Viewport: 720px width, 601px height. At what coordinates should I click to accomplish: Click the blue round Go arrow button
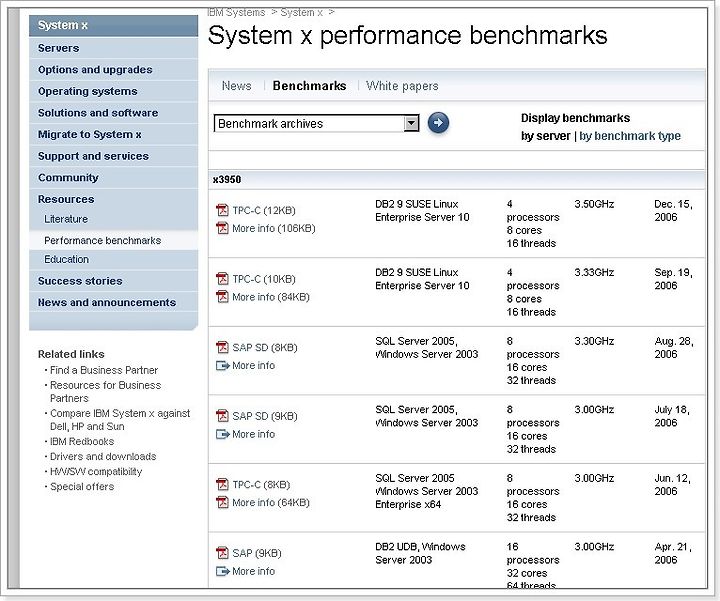[438, 123]
